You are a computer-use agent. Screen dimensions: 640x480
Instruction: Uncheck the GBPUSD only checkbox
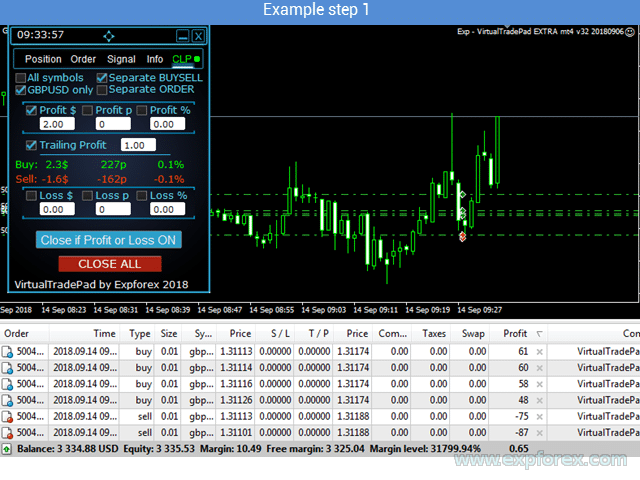tap(20, 90)
